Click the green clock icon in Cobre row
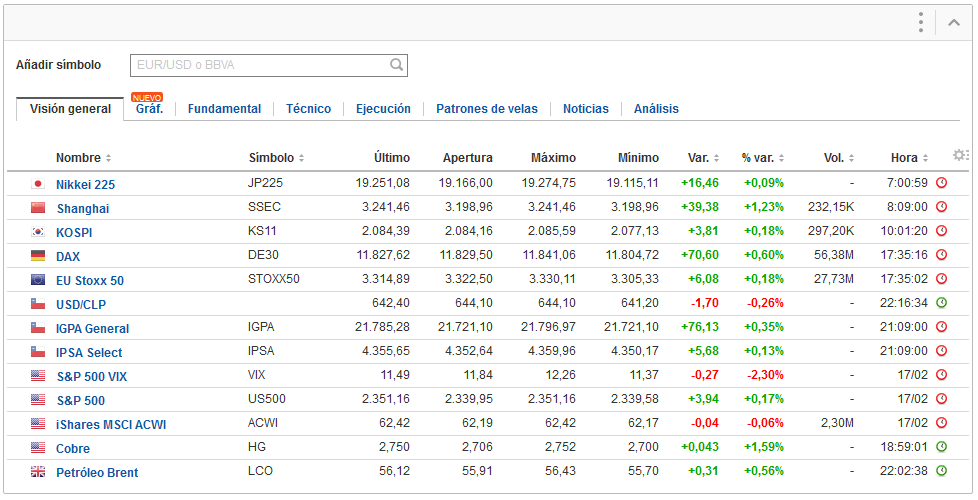 [942, 446]
